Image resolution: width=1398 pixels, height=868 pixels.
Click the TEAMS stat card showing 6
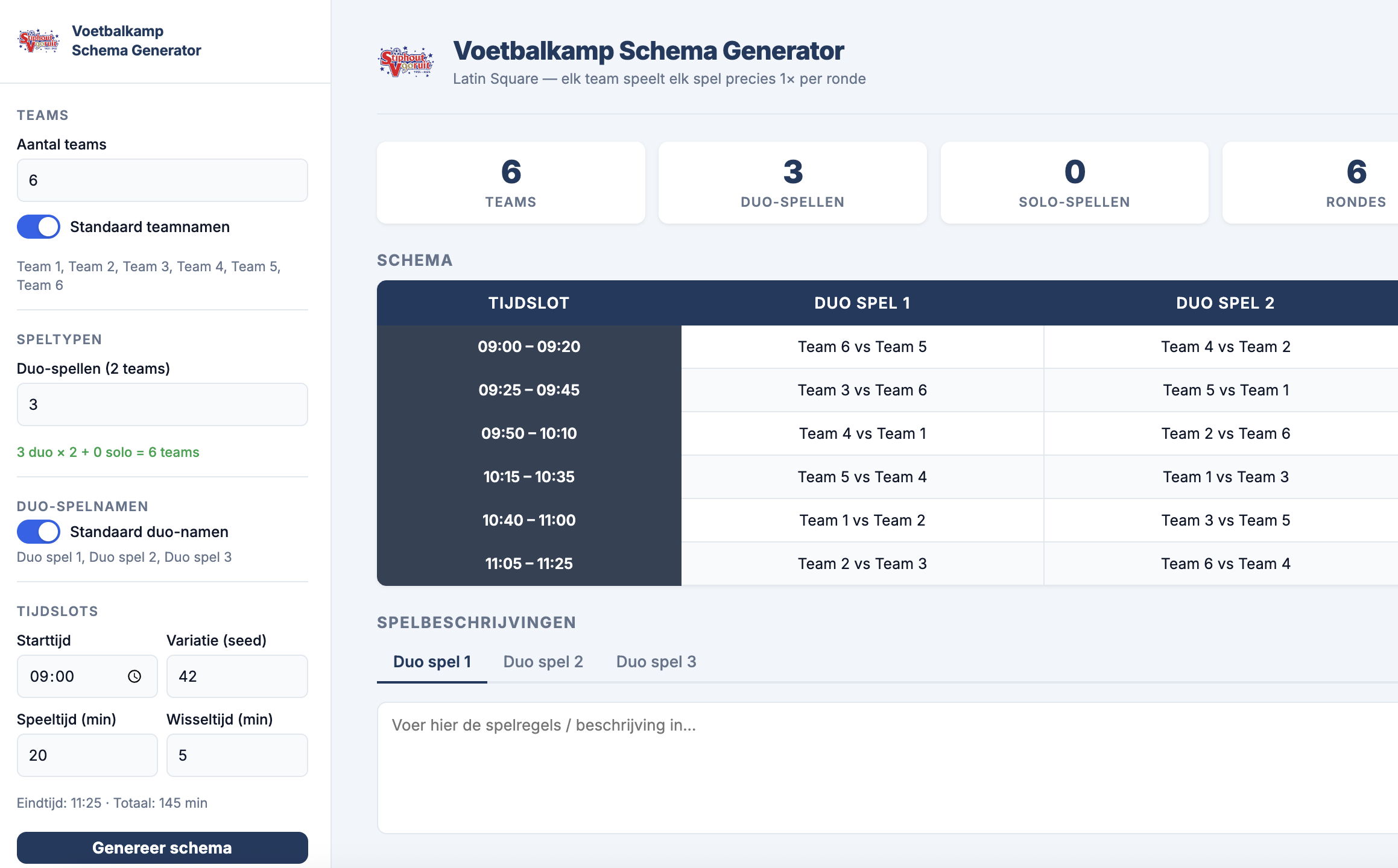coord(511,183)
